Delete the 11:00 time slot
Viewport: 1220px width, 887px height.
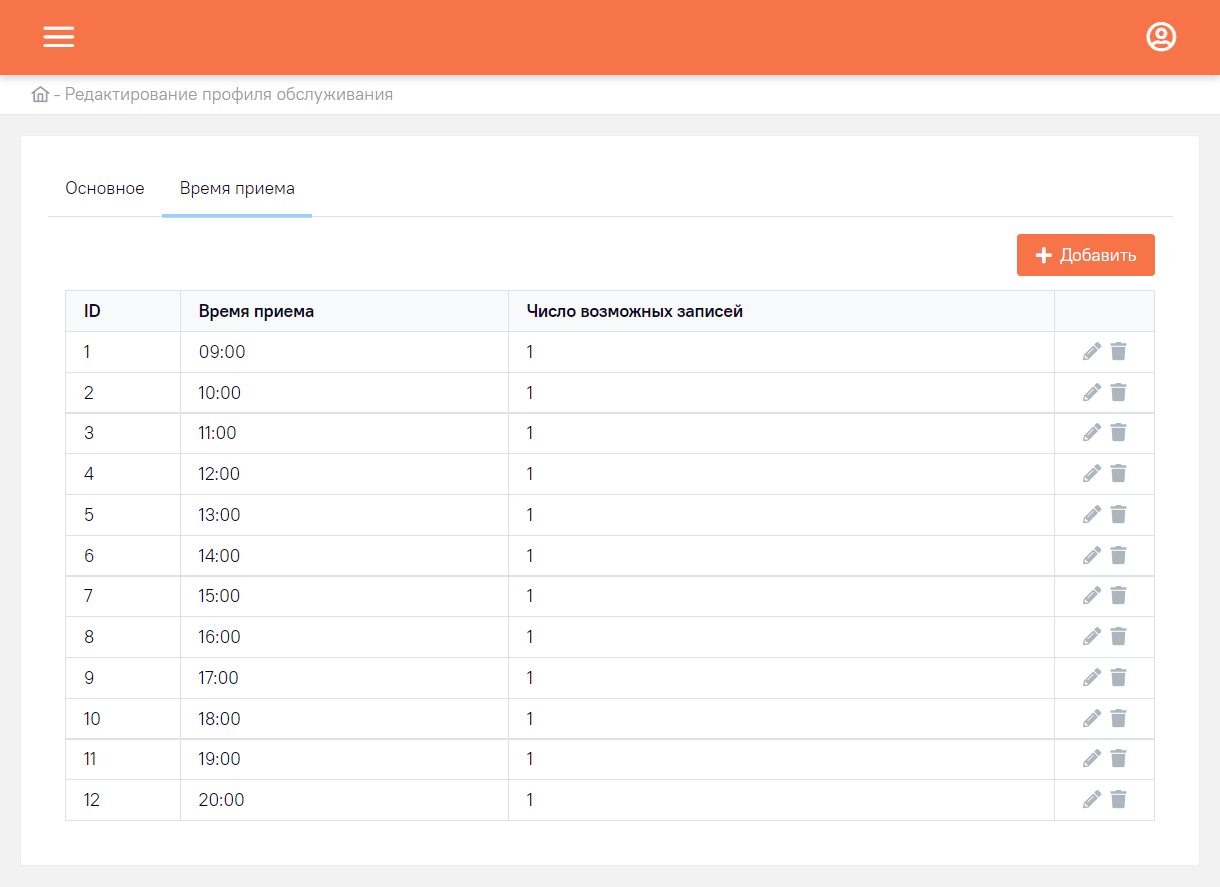(1118, 433)
